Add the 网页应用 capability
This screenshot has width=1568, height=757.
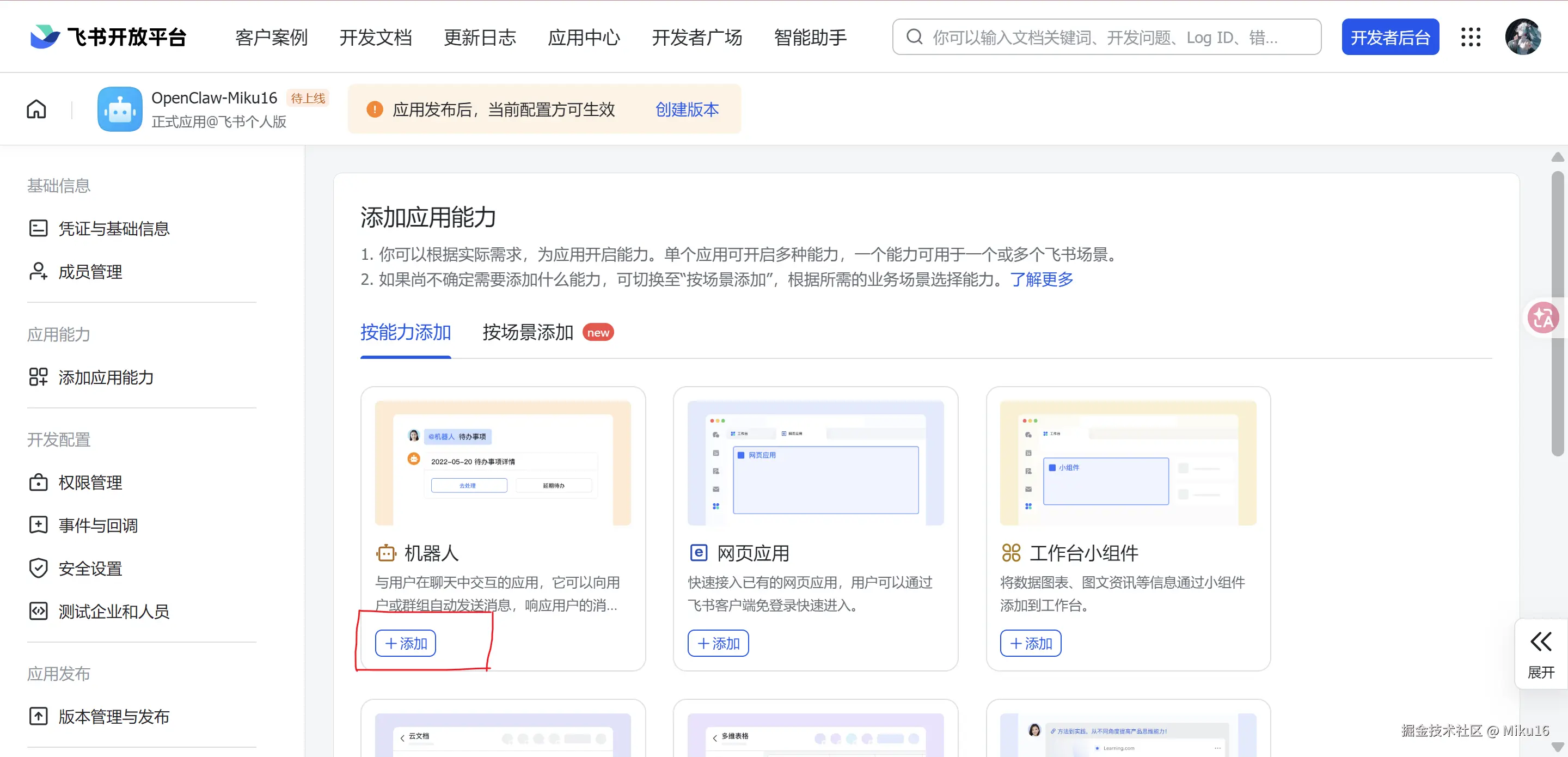pos(718,643)
